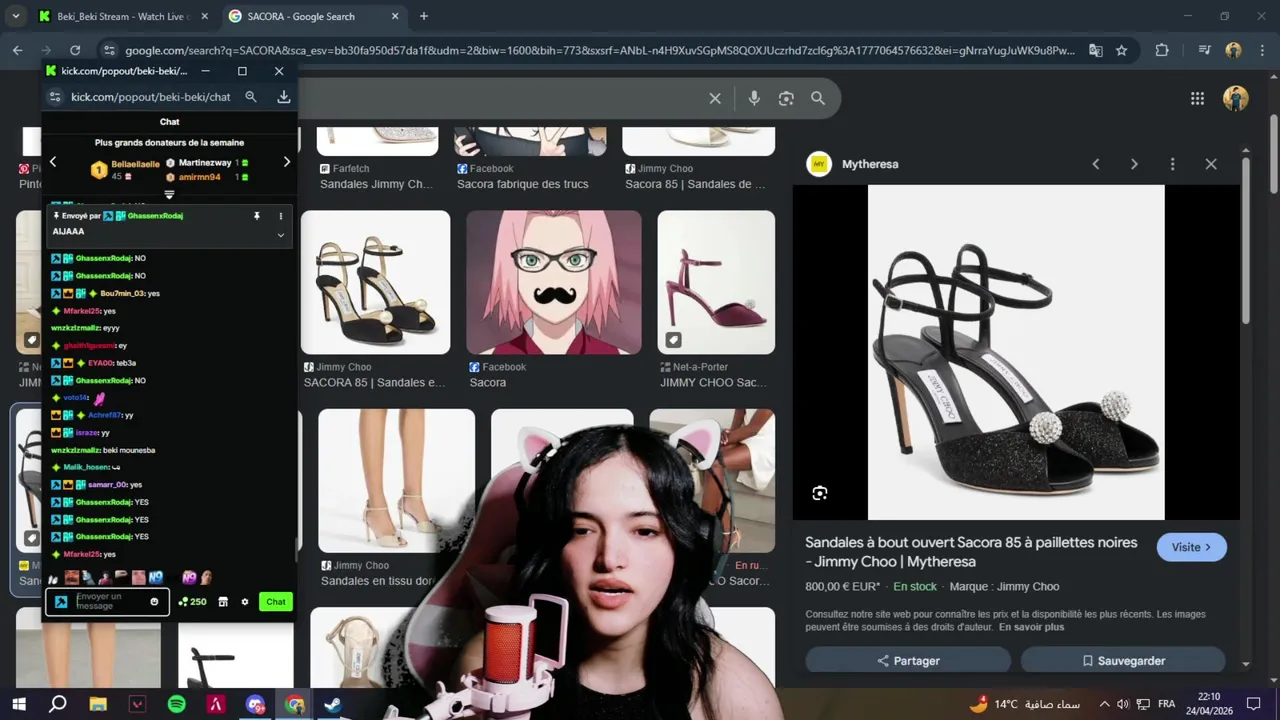1280x720 pixels.
Task: Click the Partager share button
Action: 908,661
